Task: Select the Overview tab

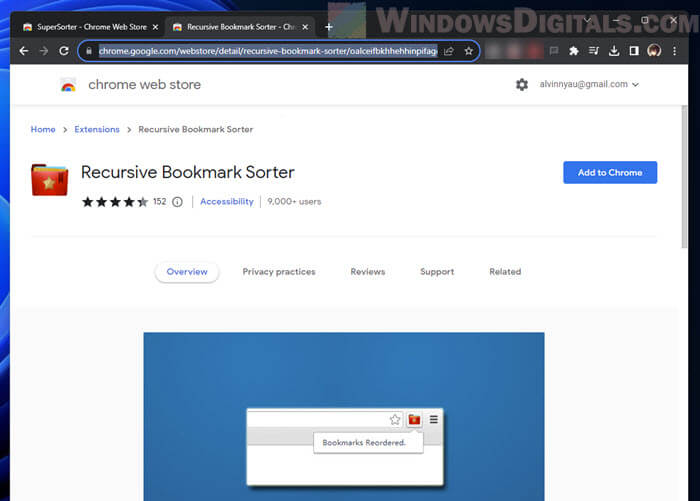Action: [x=187, y=271]
